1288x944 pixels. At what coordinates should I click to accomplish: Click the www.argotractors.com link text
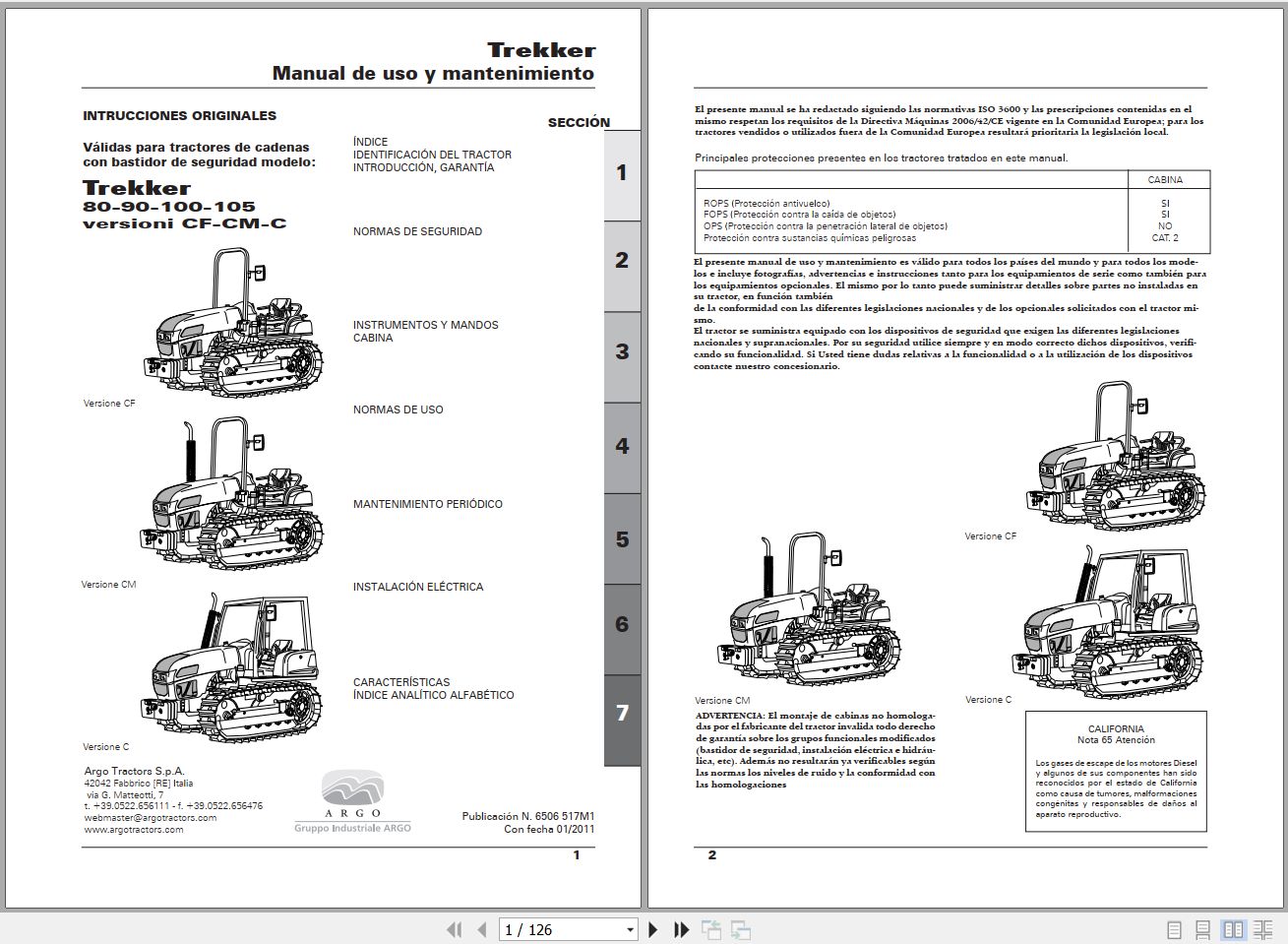(x=134, y=830)
